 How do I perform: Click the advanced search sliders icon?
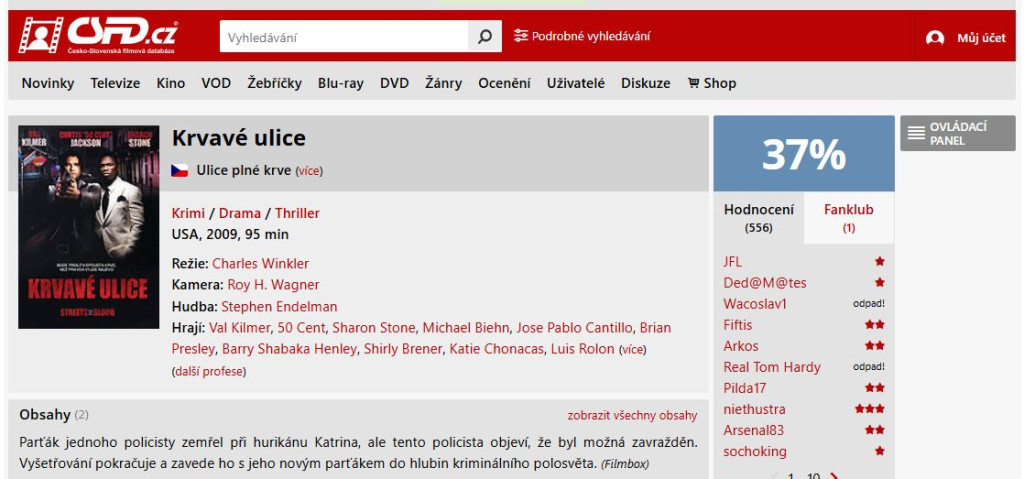click(x=520, y=36)
